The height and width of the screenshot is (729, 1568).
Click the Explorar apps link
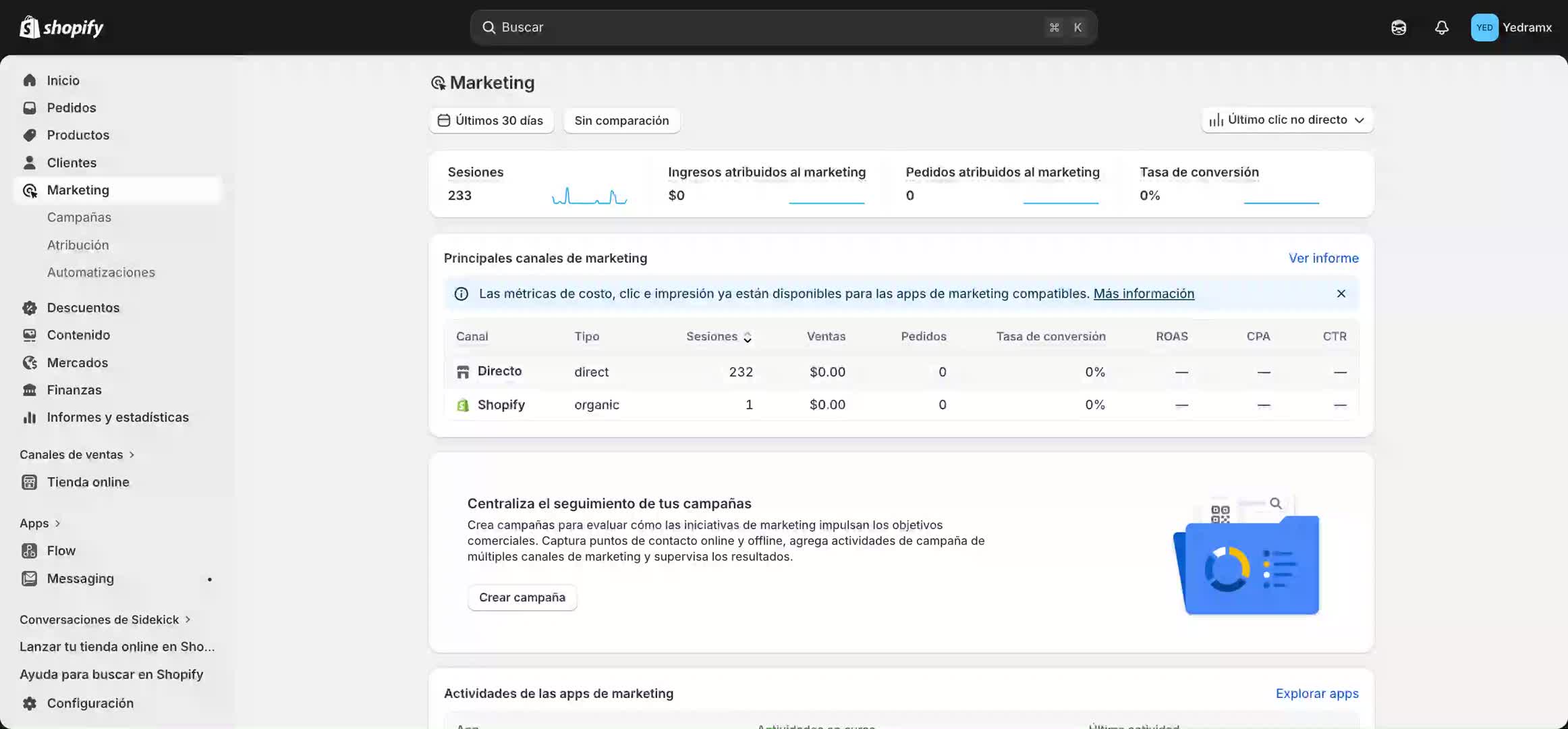click(x=1316, y=693)
